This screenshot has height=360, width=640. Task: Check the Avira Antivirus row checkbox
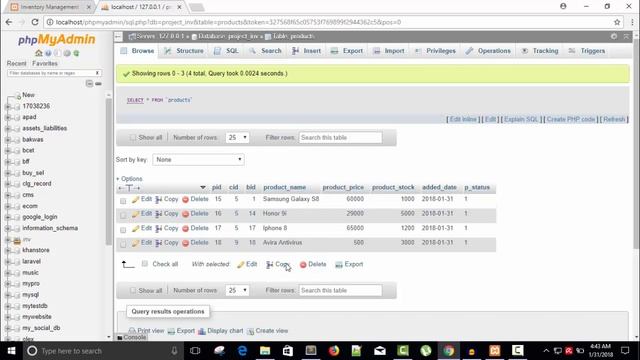coord(123,244)
